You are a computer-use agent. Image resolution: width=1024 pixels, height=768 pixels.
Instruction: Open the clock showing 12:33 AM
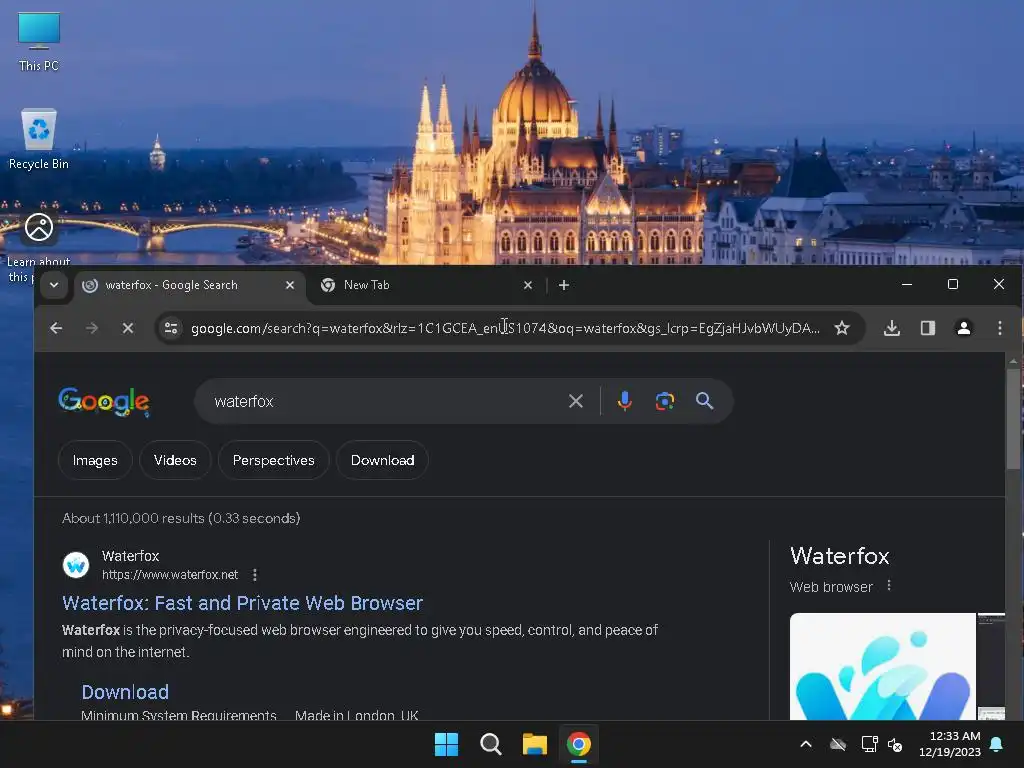click(950, 744)
